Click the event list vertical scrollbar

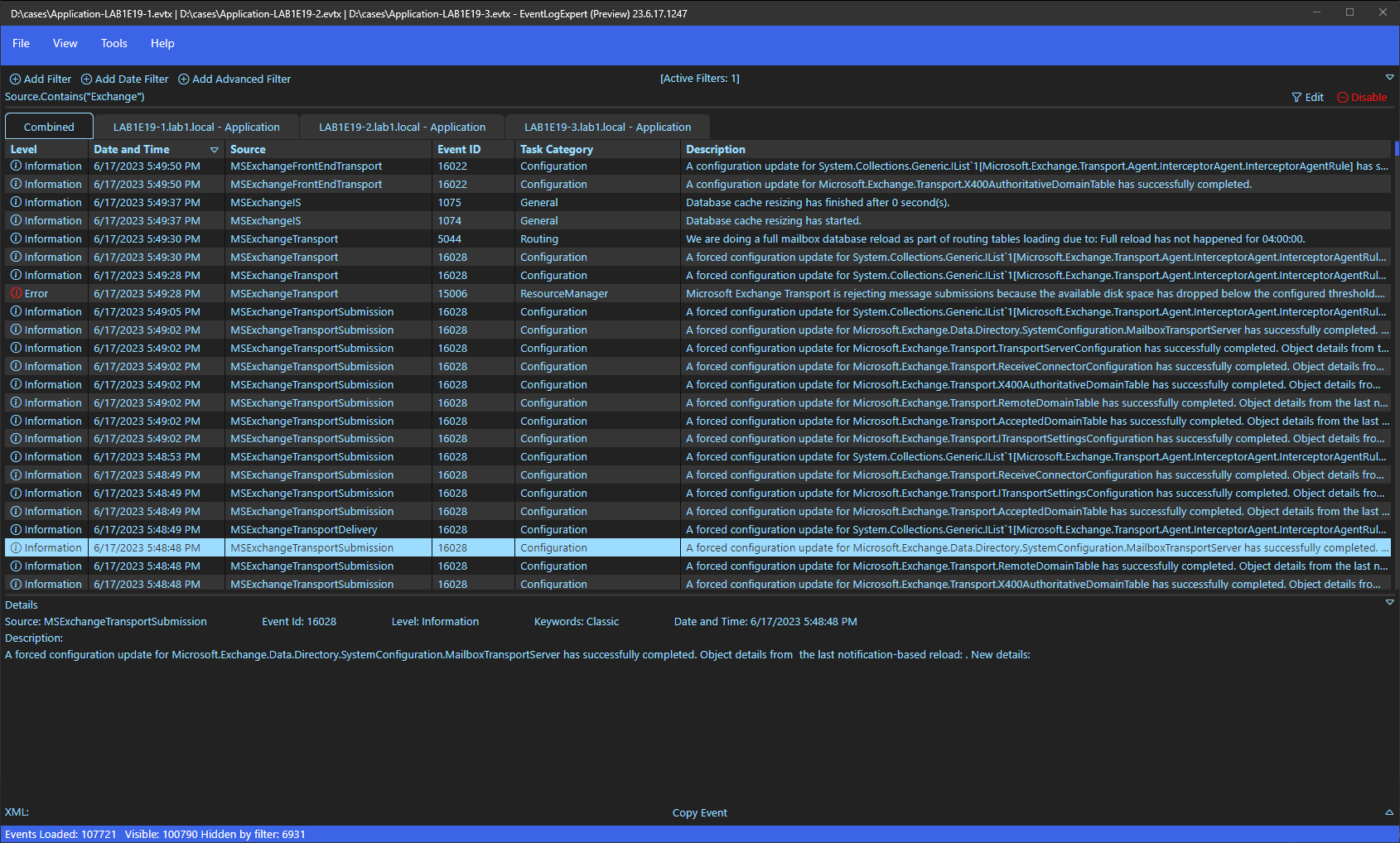coord(1397,364)
